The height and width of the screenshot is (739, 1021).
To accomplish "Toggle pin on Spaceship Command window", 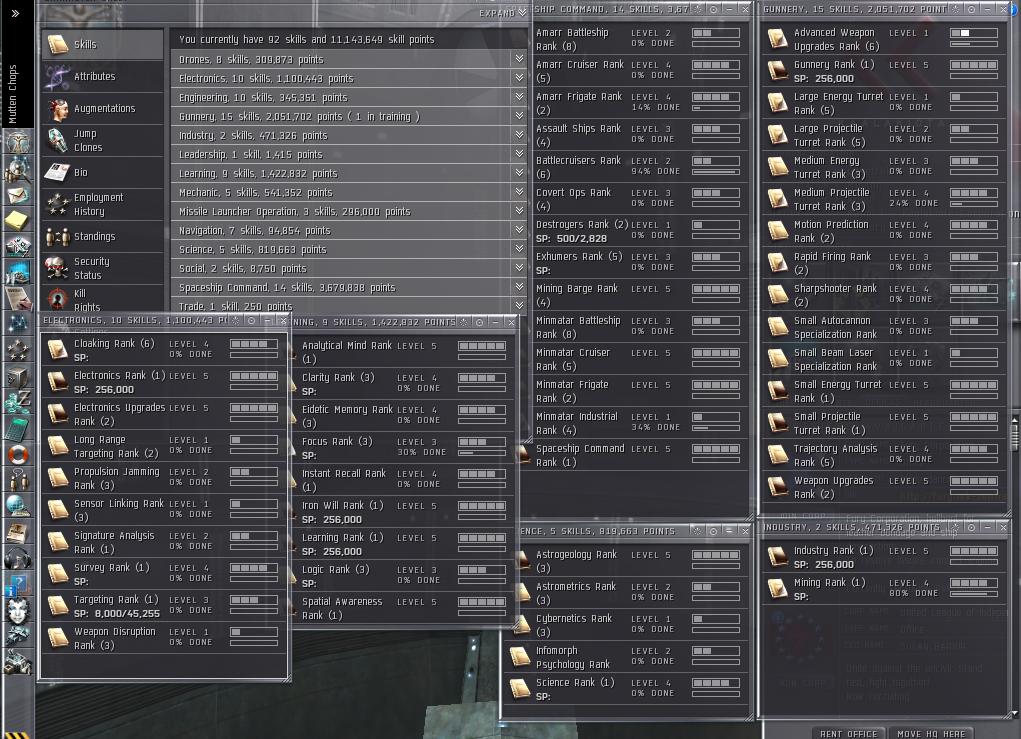I will pos(698,9).
